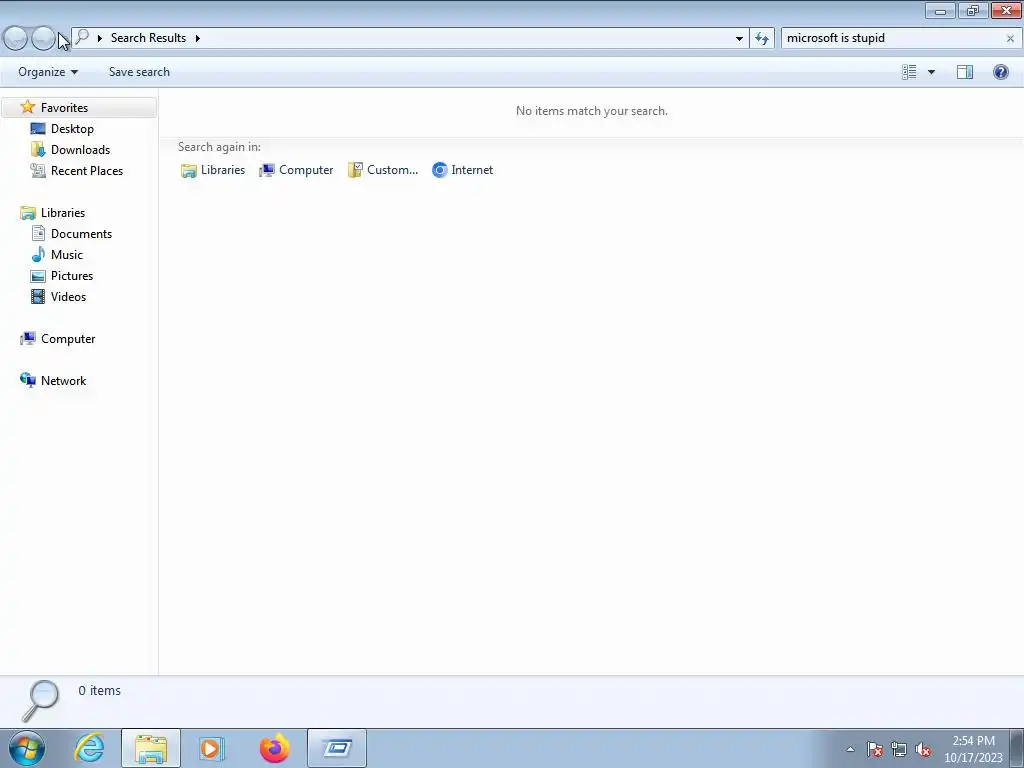Open Downloads under Favorites
The image size is (1024, 768).
pos(80,150)
